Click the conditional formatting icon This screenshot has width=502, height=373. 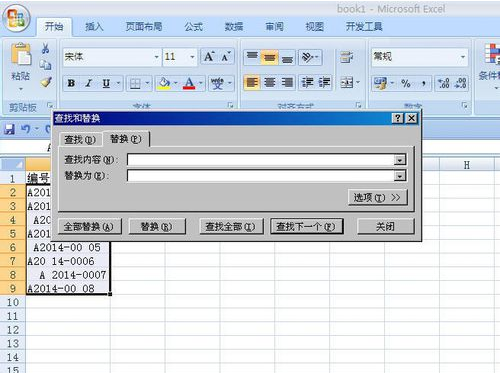point(491,54)
